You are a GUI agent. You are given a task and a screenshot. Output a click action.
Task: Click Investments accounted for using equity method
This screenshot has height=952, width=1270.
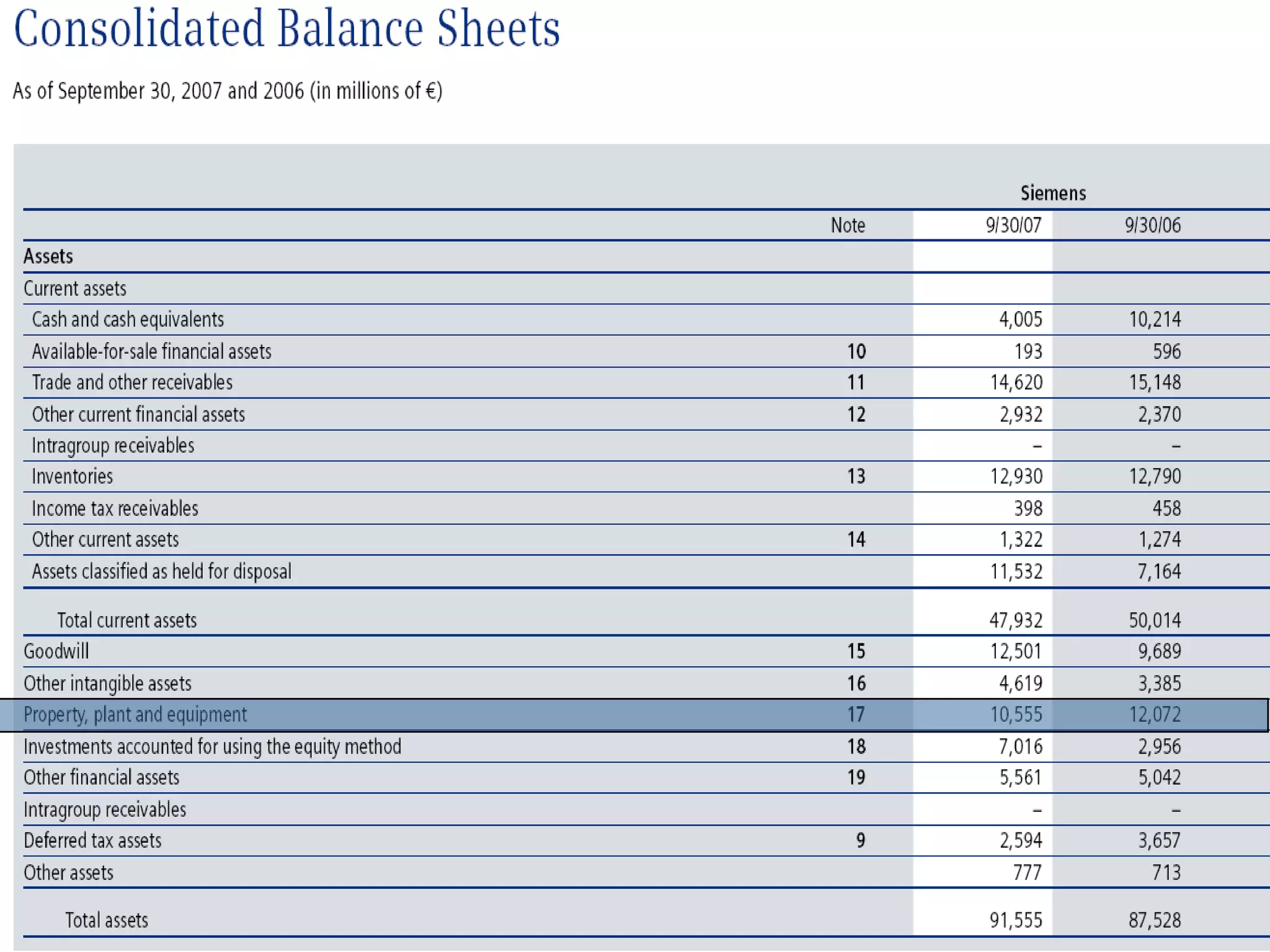click(x=212, y=746)
